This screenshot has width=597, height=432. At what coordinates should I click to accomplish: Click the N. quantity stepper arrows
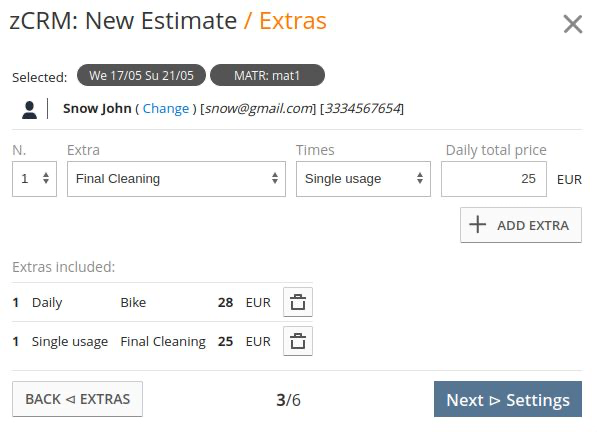(46, 178)
